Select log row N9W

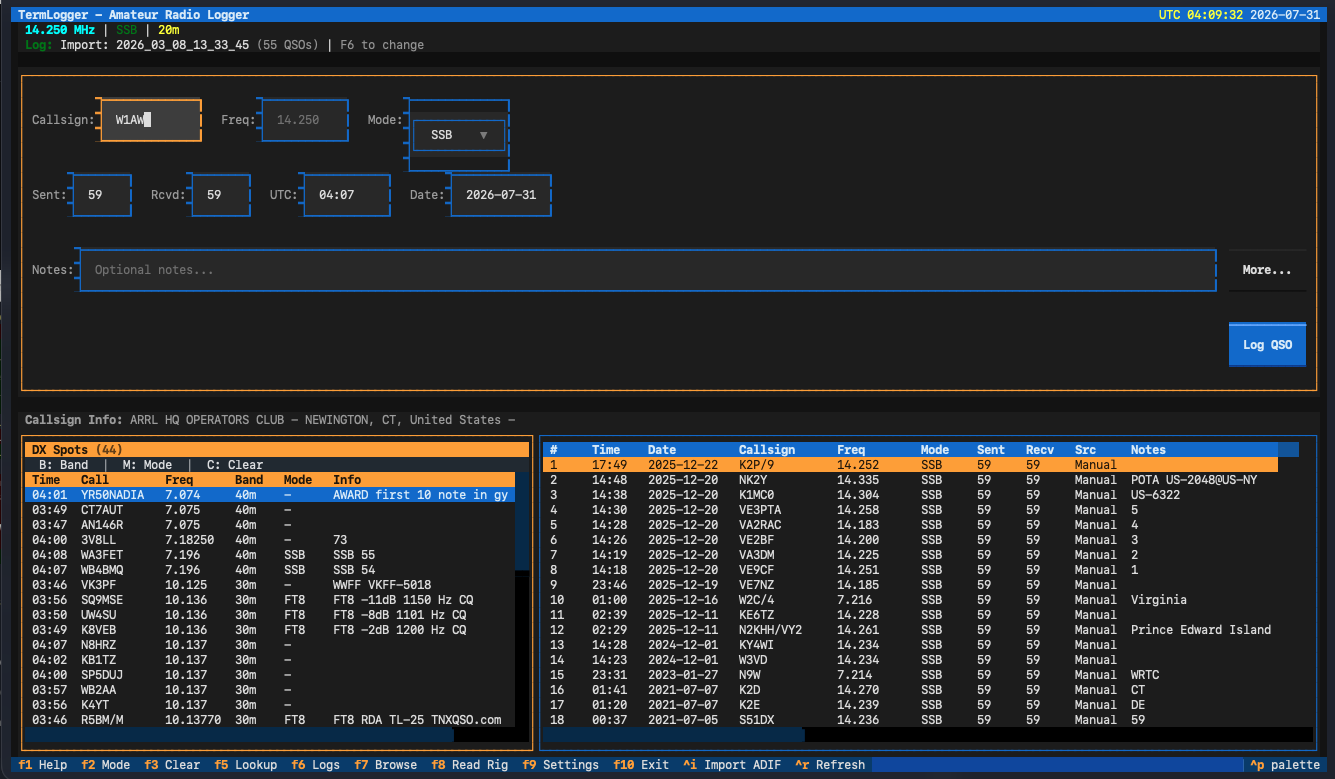(x=910, y=675)
